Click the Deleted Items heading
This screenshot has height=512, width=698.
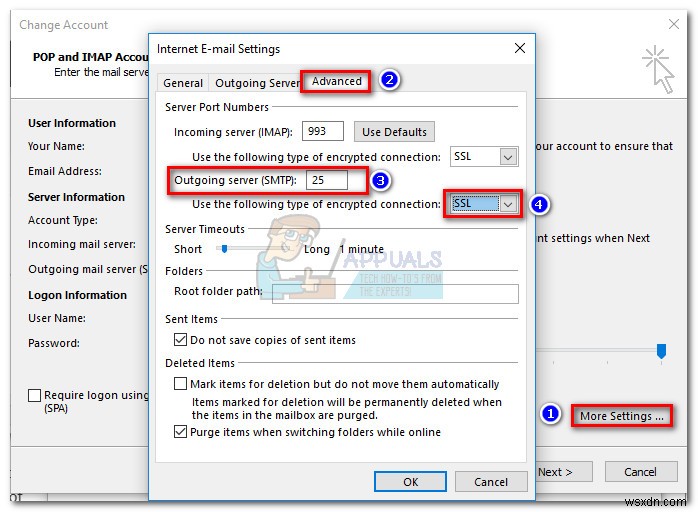click(x=200, y=363)
